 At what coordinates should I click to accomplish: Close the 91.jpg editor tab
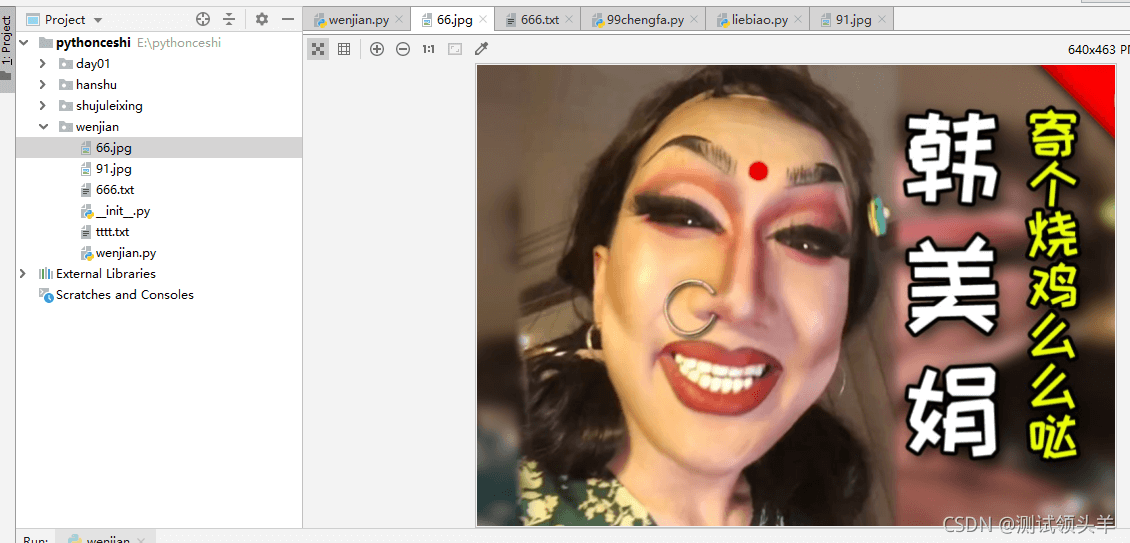882,20
